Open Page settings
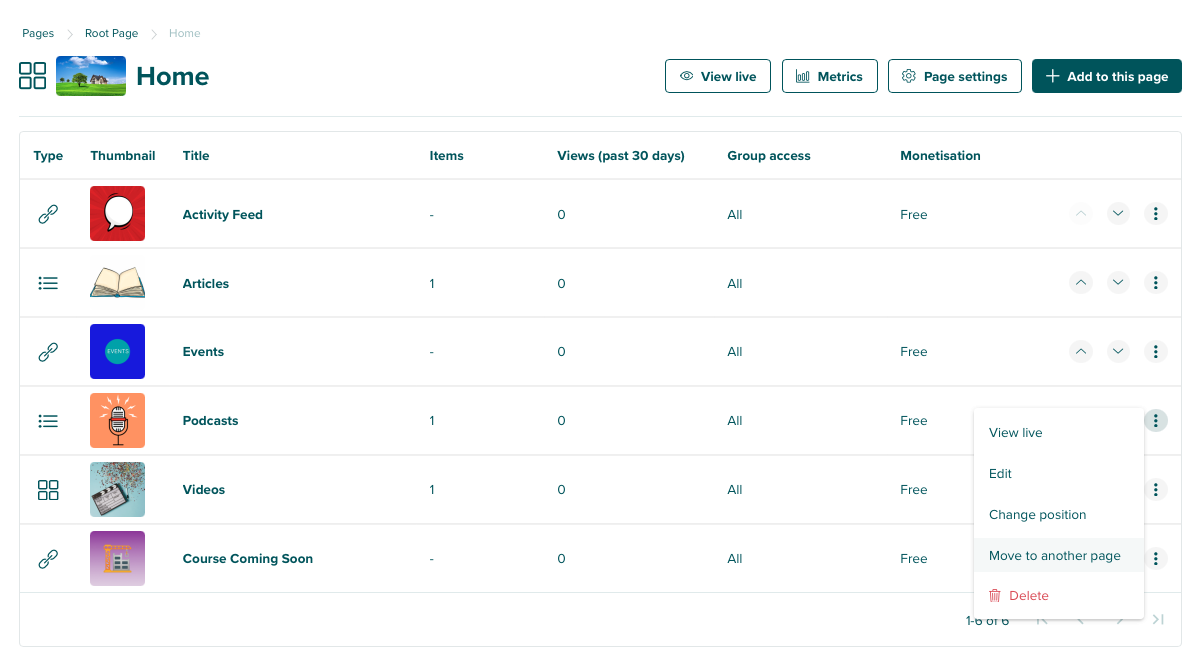 pyautogui.click(x=954, y=75)
